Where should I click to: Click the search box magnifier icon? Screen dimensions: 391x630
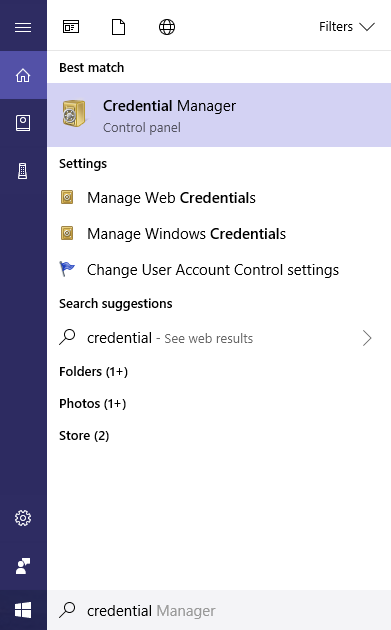point(67,610)
